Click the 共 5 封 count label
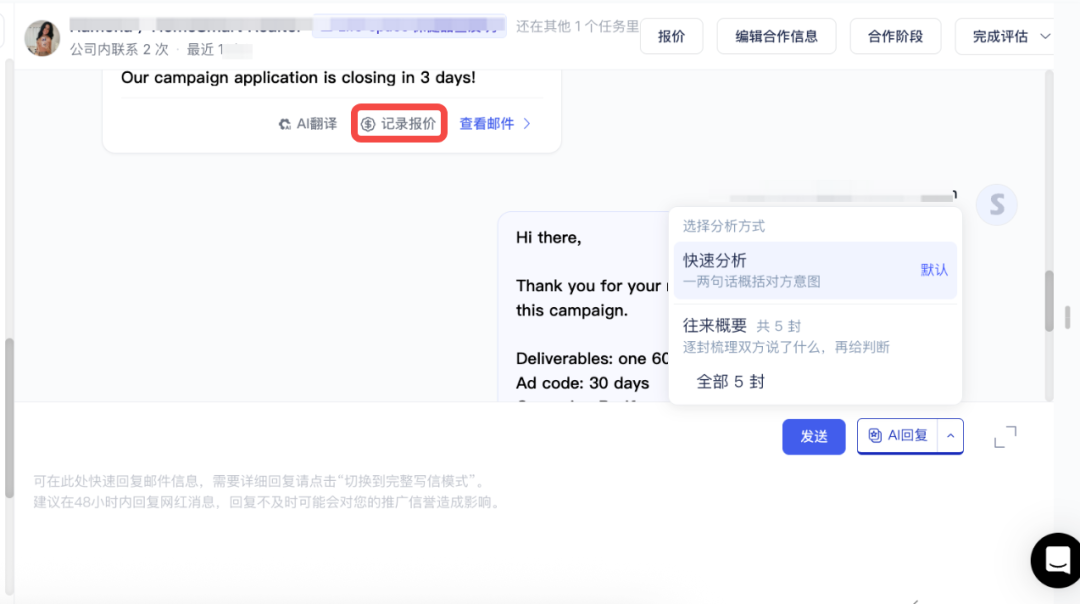Screen dimensions: 1080x604 click(778, 326)
